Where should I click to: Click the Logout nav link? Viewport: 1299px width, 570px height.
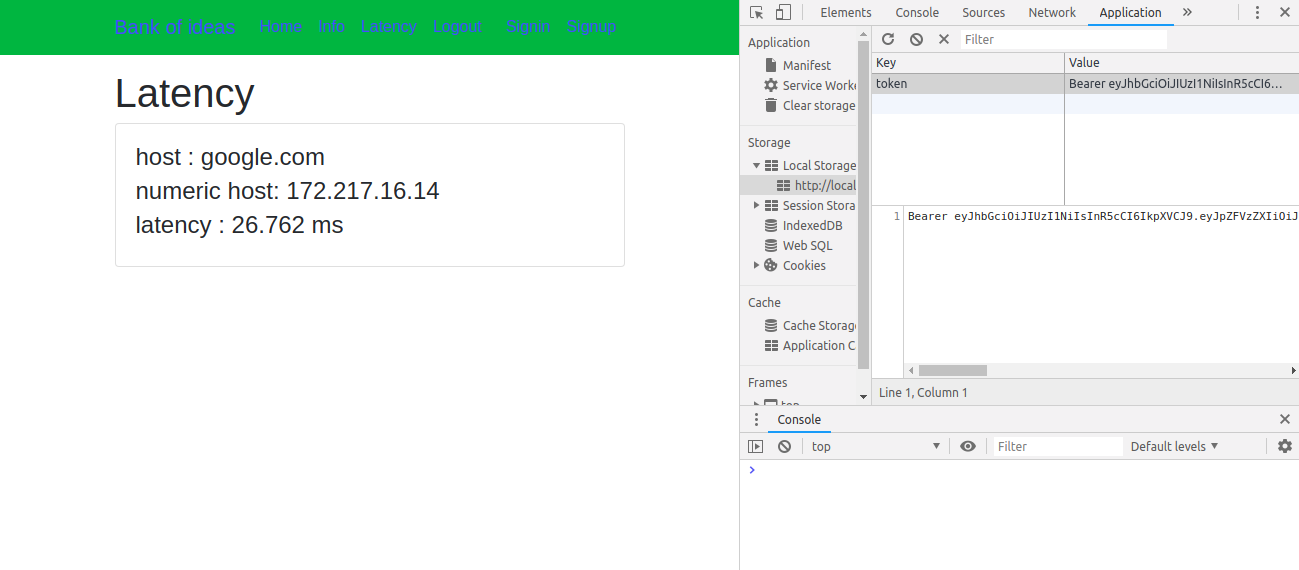point(458,26)
